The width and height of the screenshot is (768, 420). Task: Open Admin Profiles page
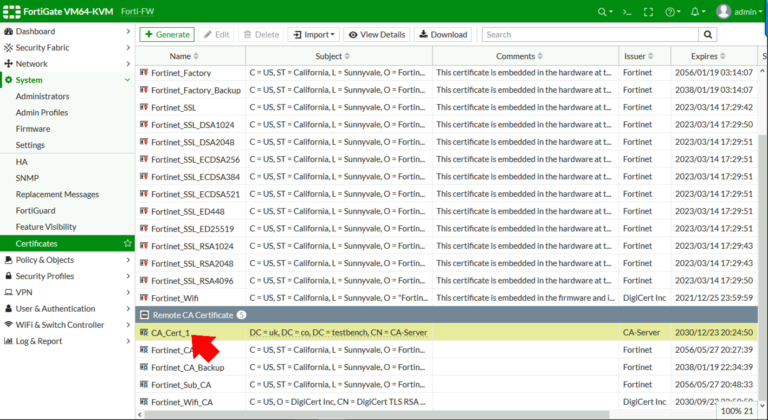coord(42,112)
